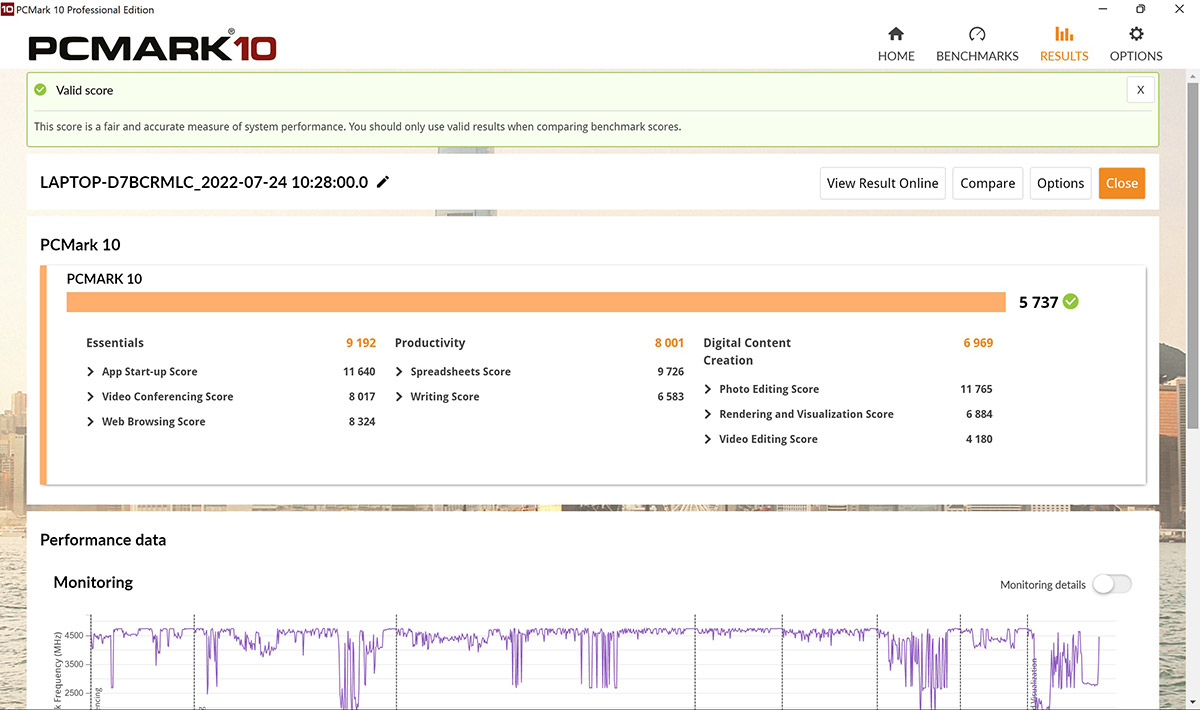Viewport: 1200px width, 710px height.
Task: Click the gear icon above Options
Action: (1136, 34)
